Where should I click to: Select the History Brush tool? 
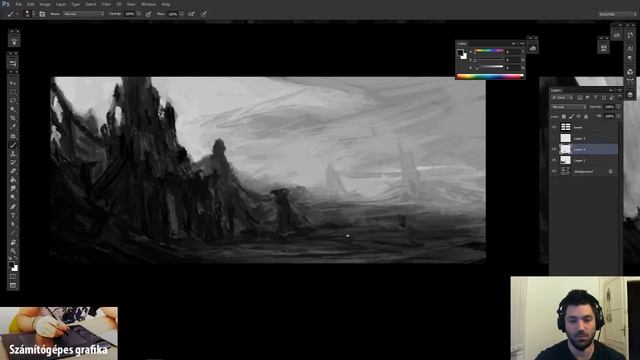click(x=13, y=162)
